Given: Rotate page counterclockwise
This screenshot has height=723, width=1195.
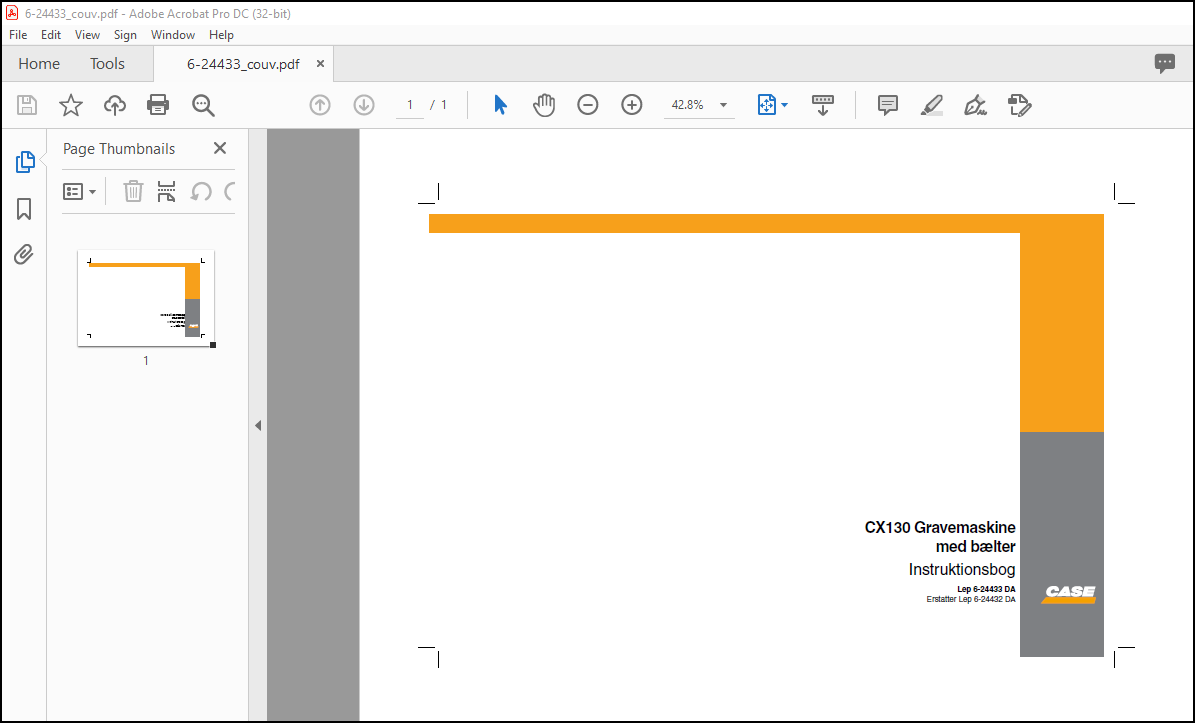Looking at the screenshot, I should (200, 191).
